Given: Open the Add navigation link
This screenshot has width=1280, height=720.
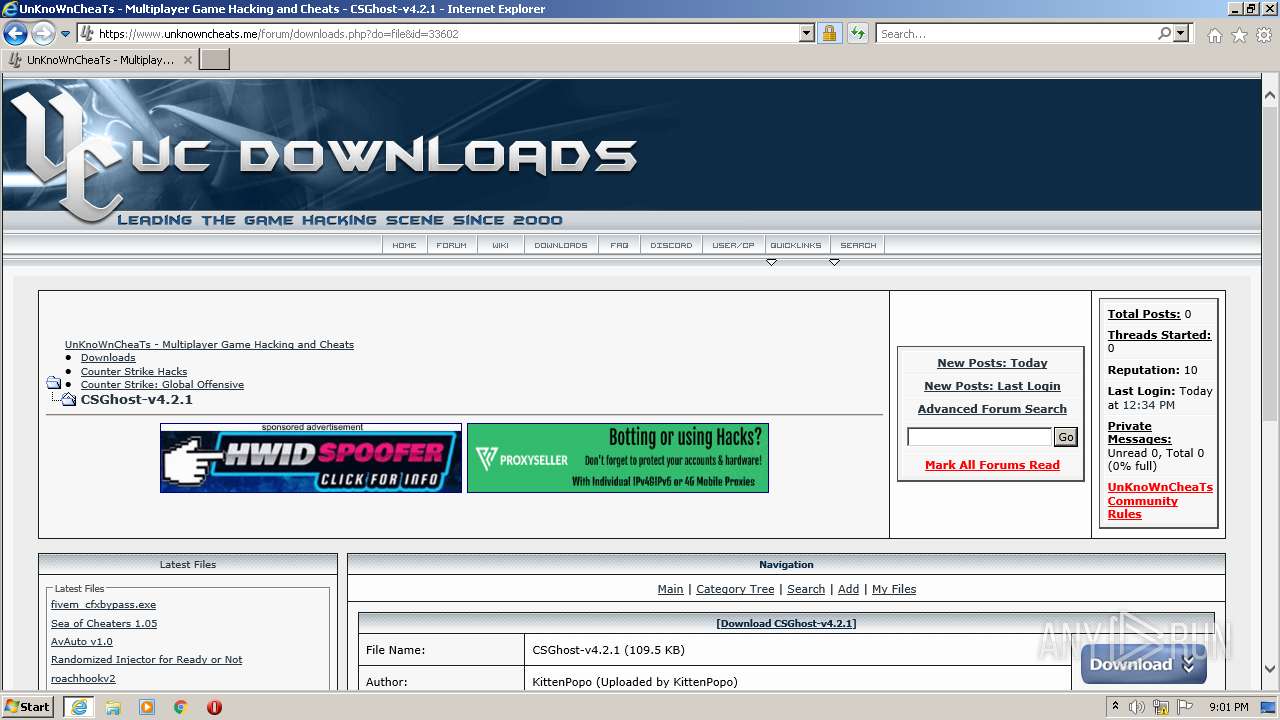Looking at the screenshot, I should click(848, 589).
